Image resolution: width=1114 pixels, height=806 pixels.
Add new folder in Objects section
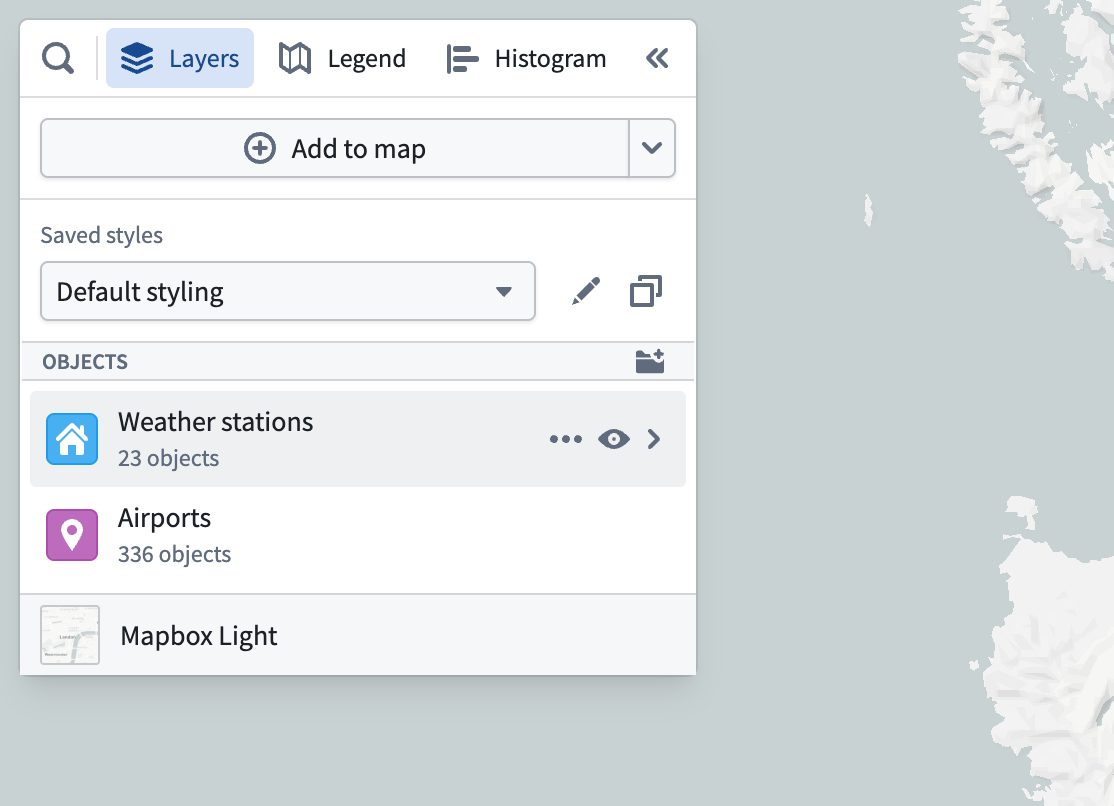point(649,362)
